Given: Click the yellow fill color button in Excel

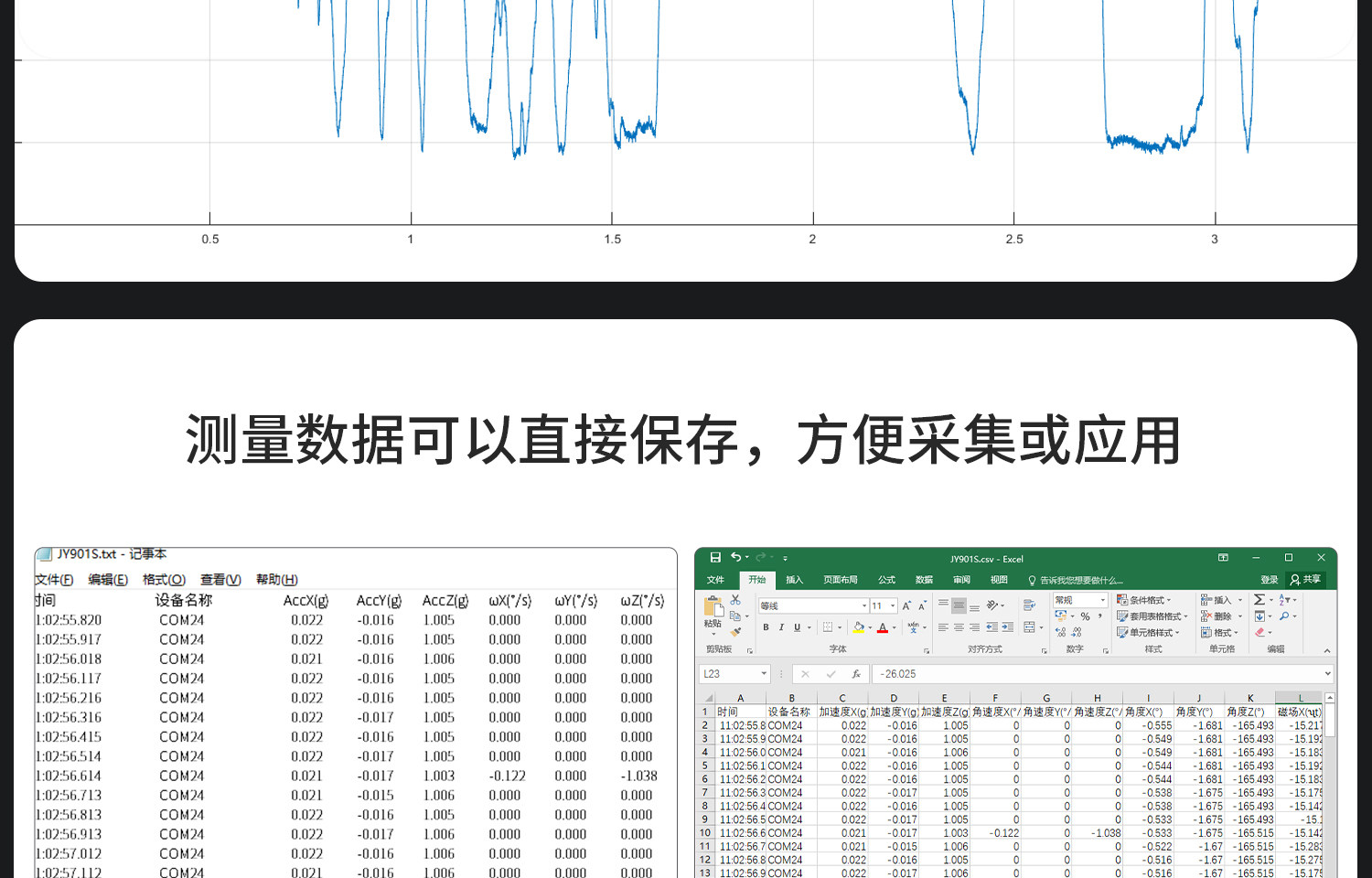Looking at the screenshot, I should click(x=859, y=627).
